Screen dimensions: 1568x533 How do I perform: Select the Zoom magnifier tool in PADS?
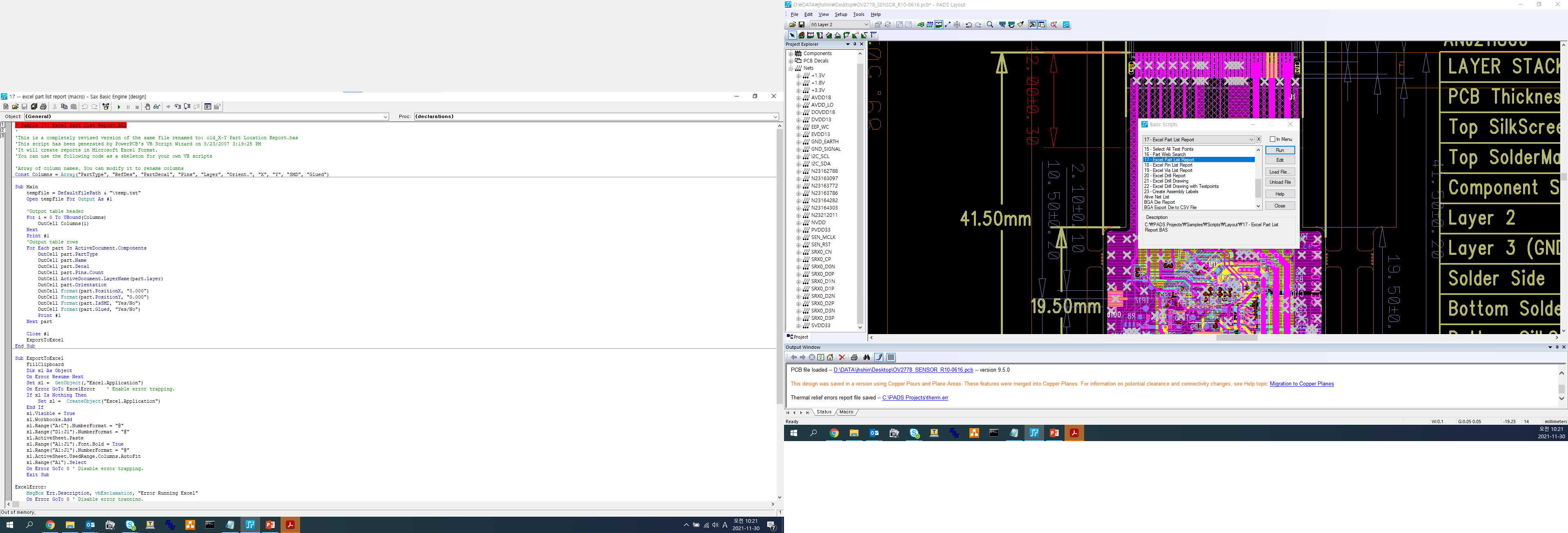(x=990, y=25)
